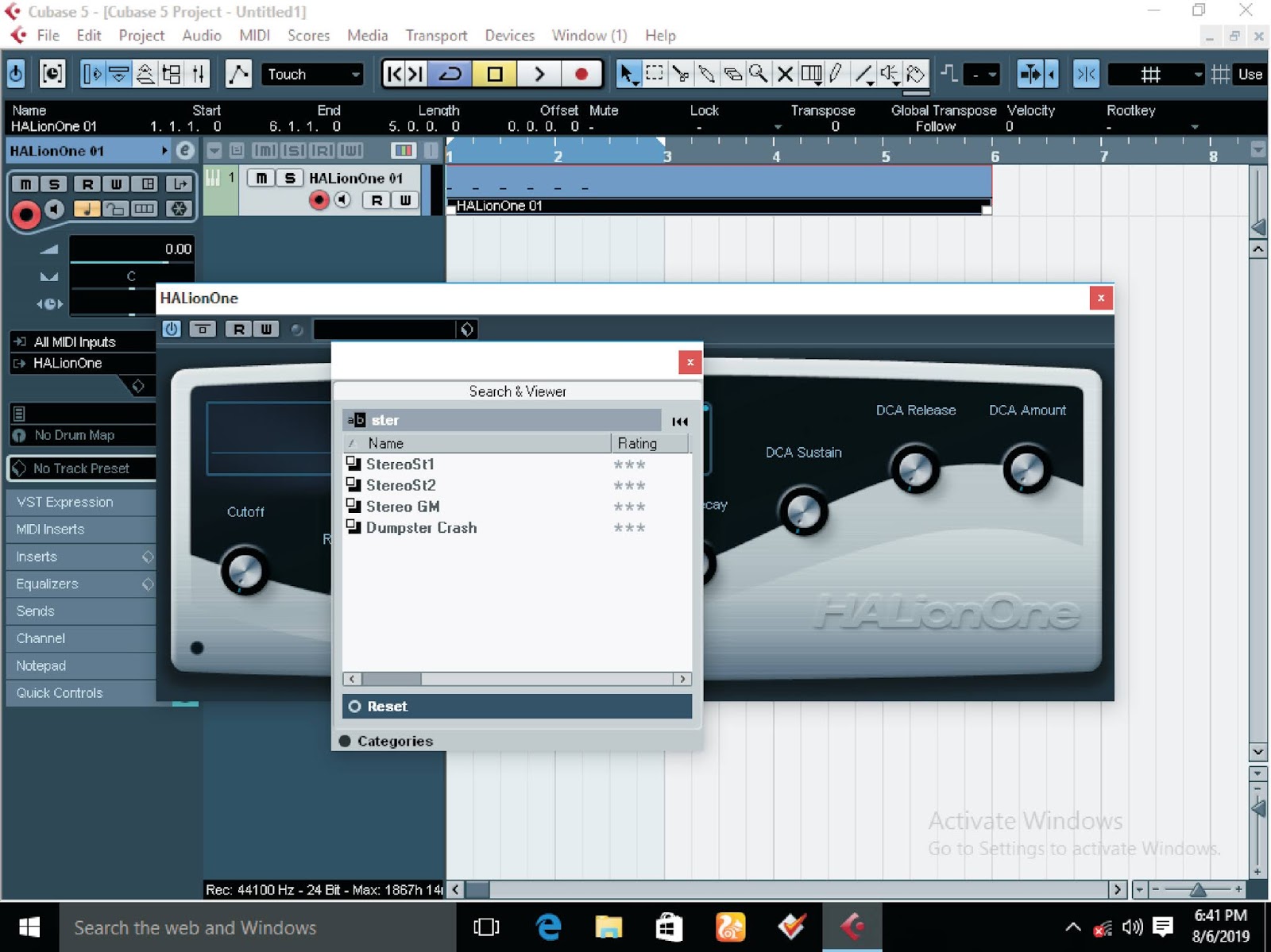Toggle Solo in the Inspector panel
Viewport: 1271px width, 952px height.
[54, 184]
